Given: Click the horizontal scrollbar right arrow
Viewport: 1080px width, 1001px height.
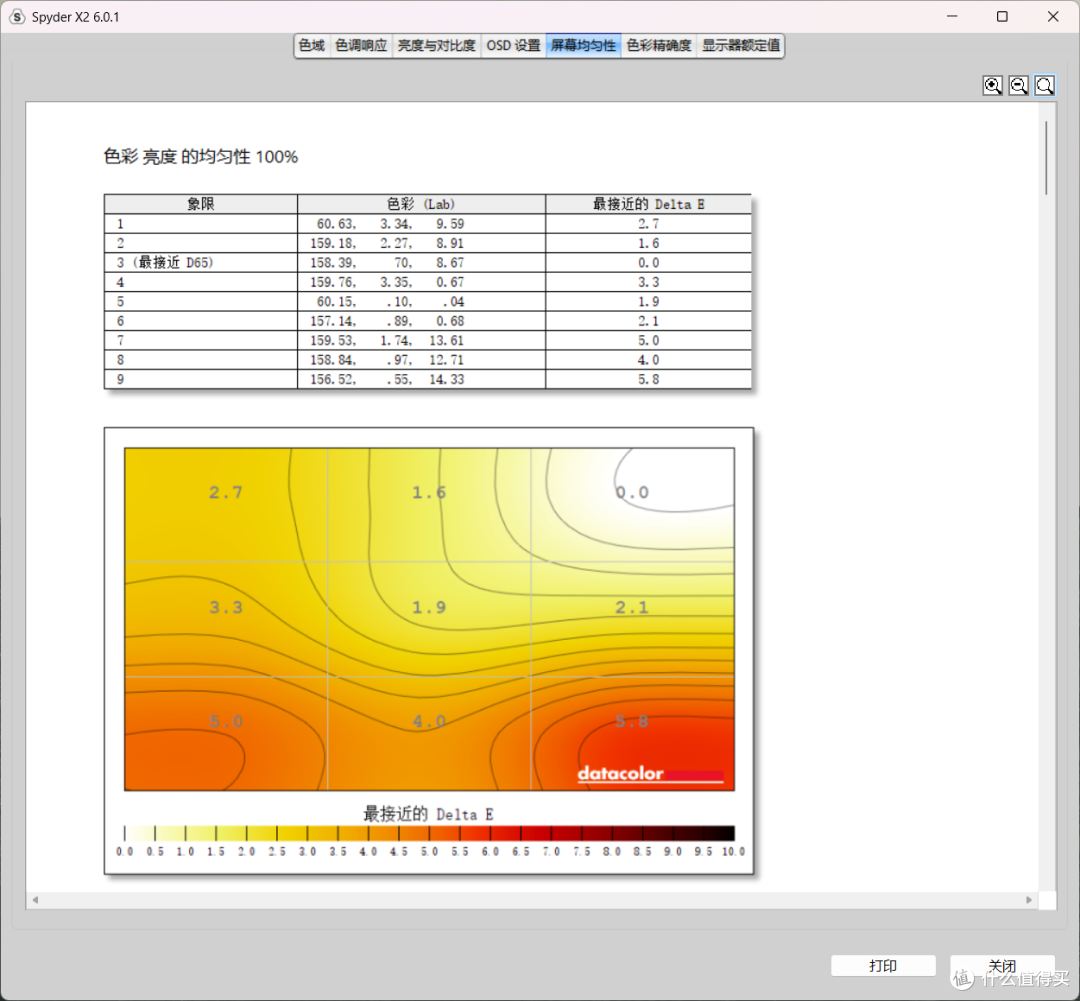Looking at the screenshot, I should click(x=1029, y=900).
